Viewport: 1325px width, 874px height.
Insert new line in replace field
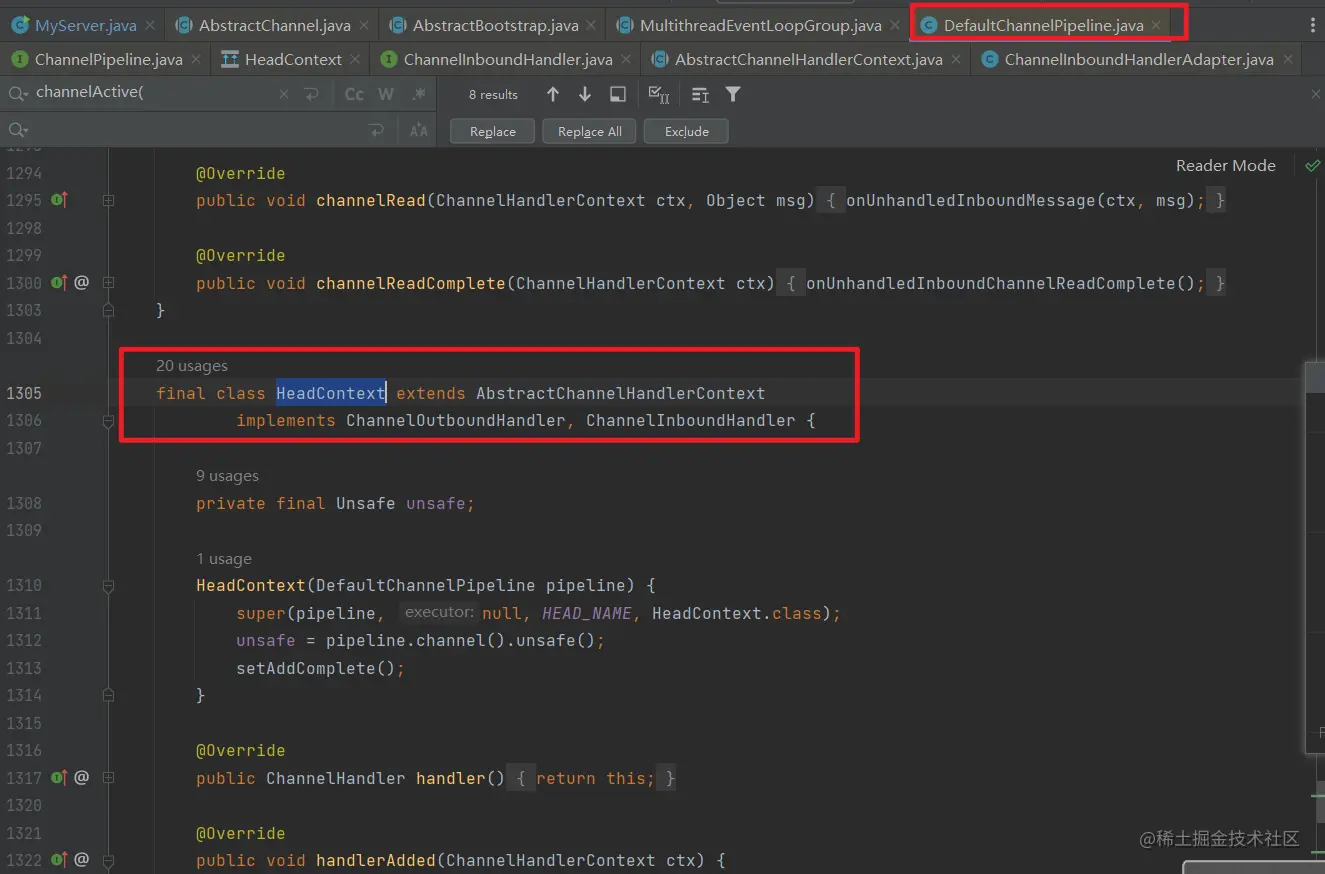tap(376, 130)
